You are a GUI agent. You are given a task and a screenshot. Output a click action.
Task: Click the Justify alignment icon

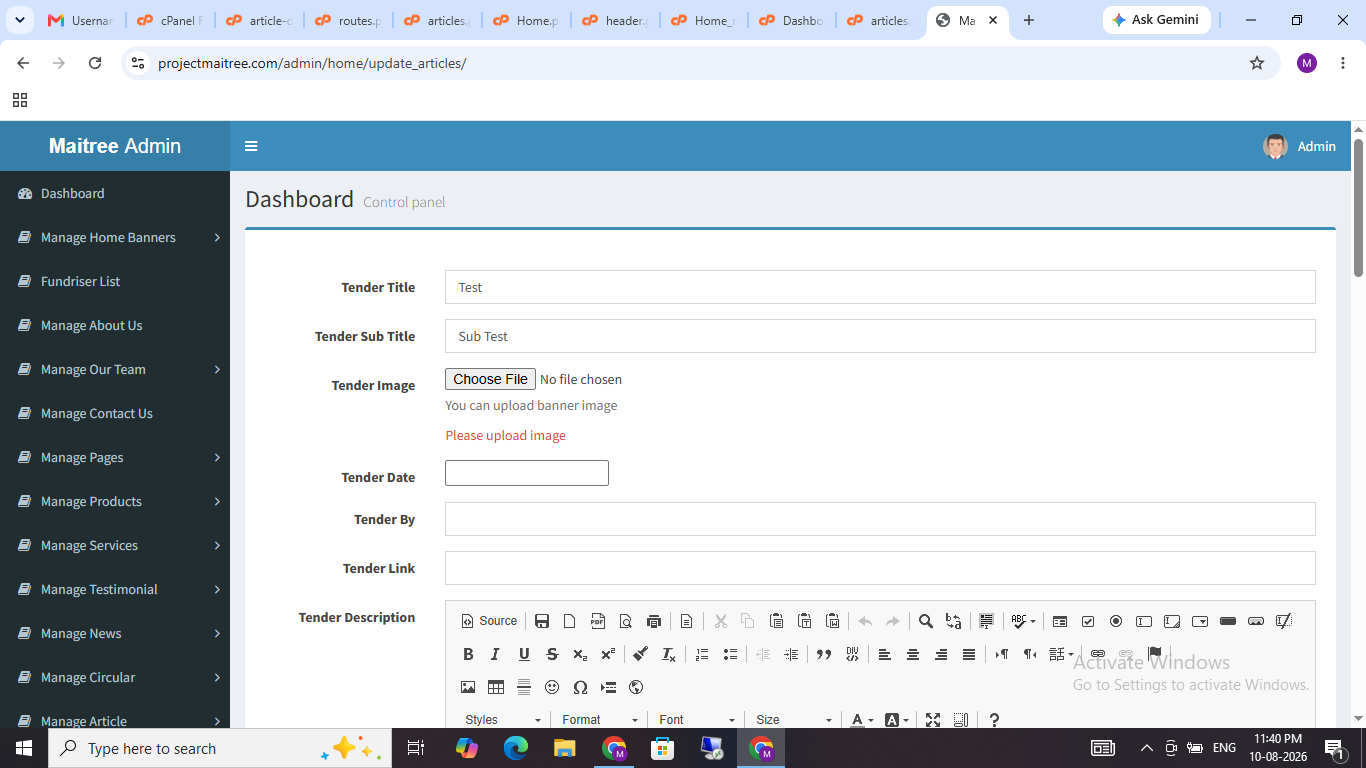[969, 654]
